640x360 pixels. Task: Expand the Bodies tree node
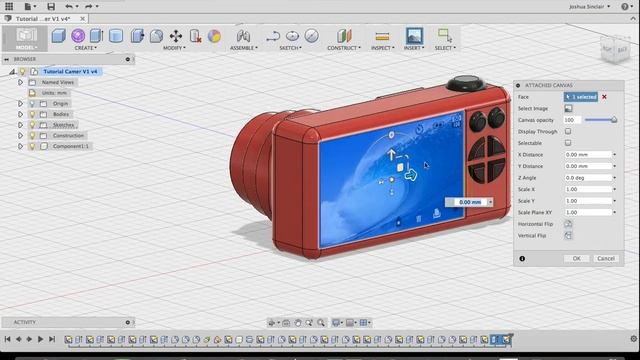tap(20, 114)
